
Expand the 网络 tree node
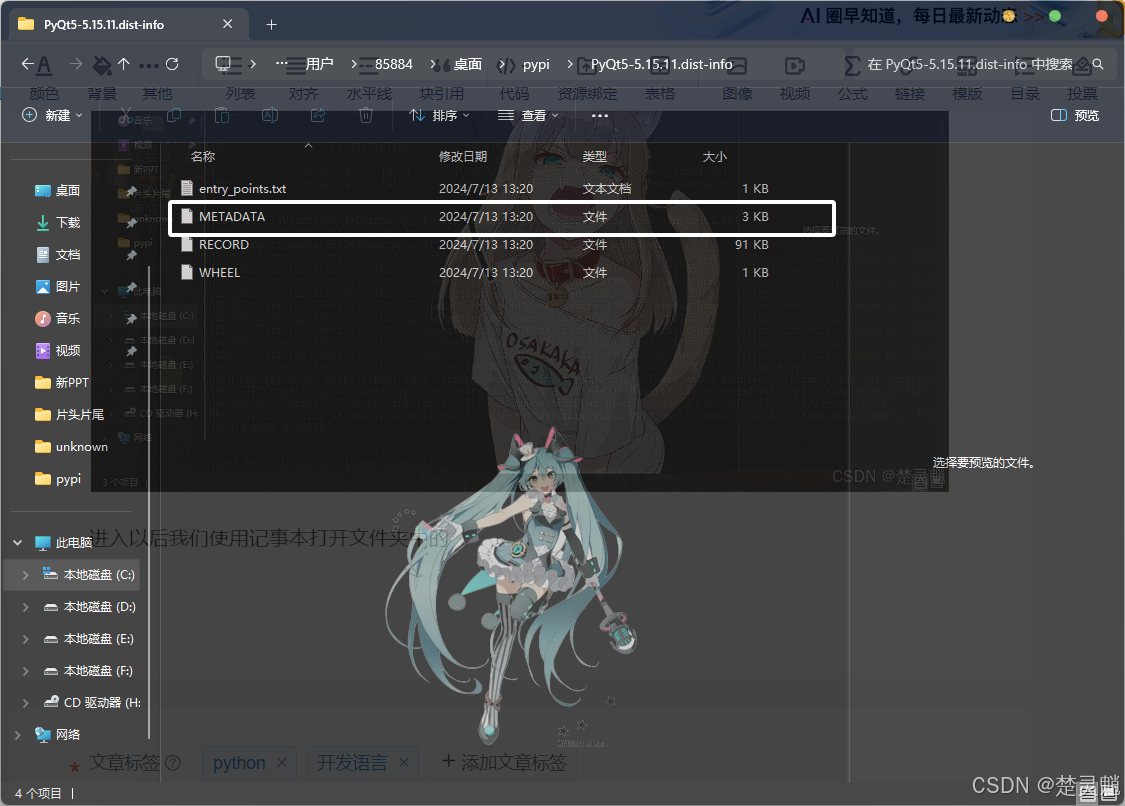pyautogui.click(x=17, y=735)
